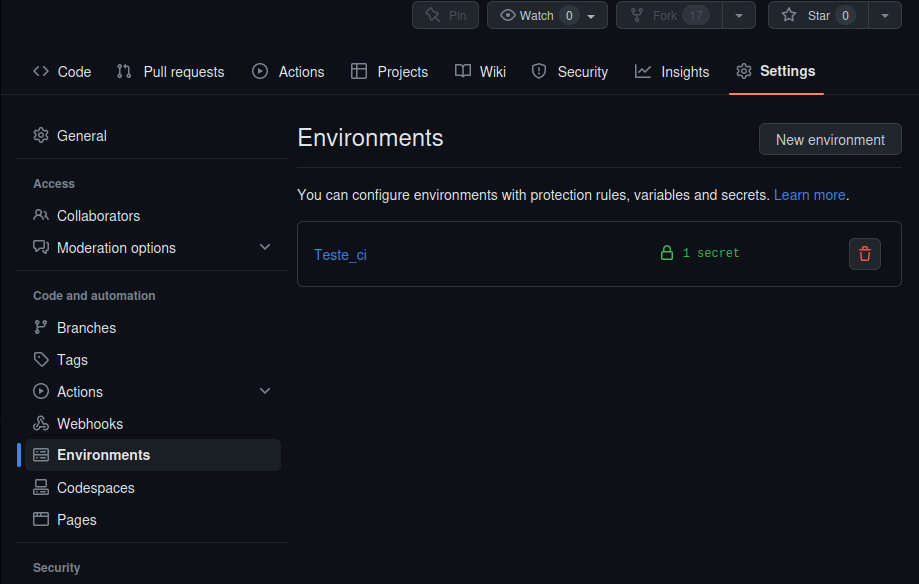
Task: Open the Fork options dropdown arrow
Action: pyautogui.click(x=739, y=16)
